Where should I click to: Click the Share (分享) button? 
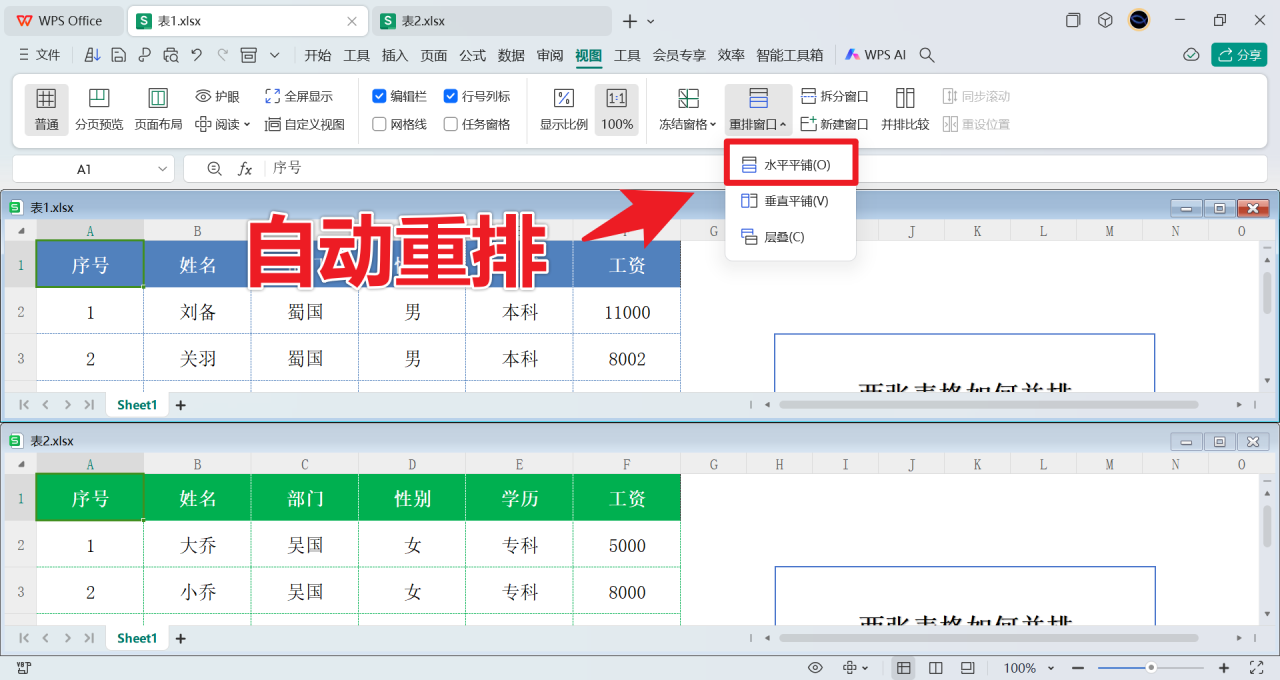pyautogui.click(x=1239, y=55)
